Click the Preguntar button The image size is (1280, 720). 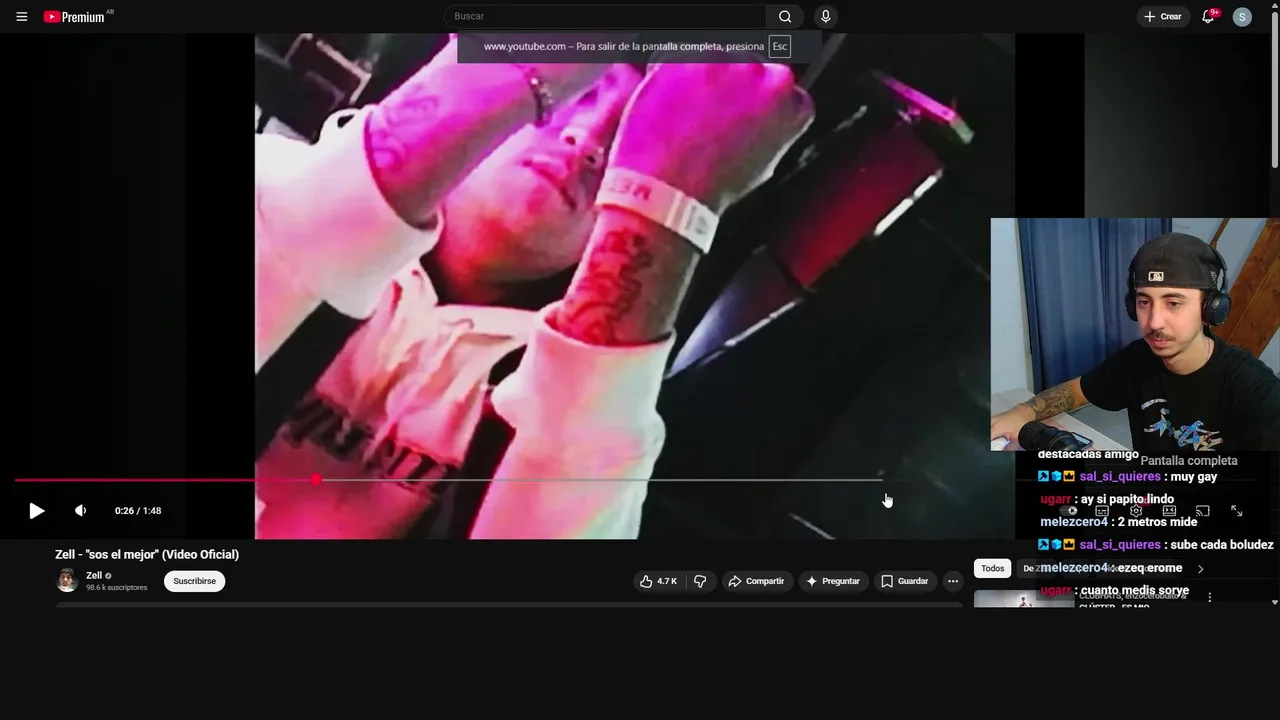[833, 581]
